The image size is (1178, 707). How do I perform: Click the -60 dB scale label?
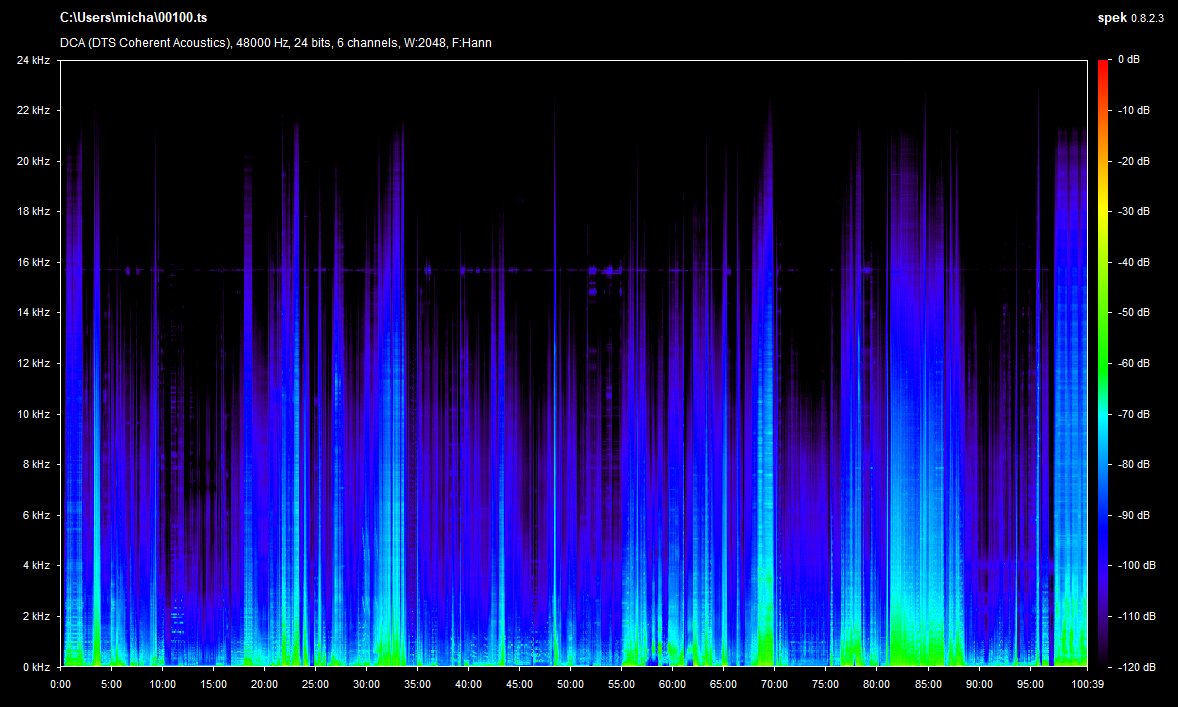[x=1133, y=363]
